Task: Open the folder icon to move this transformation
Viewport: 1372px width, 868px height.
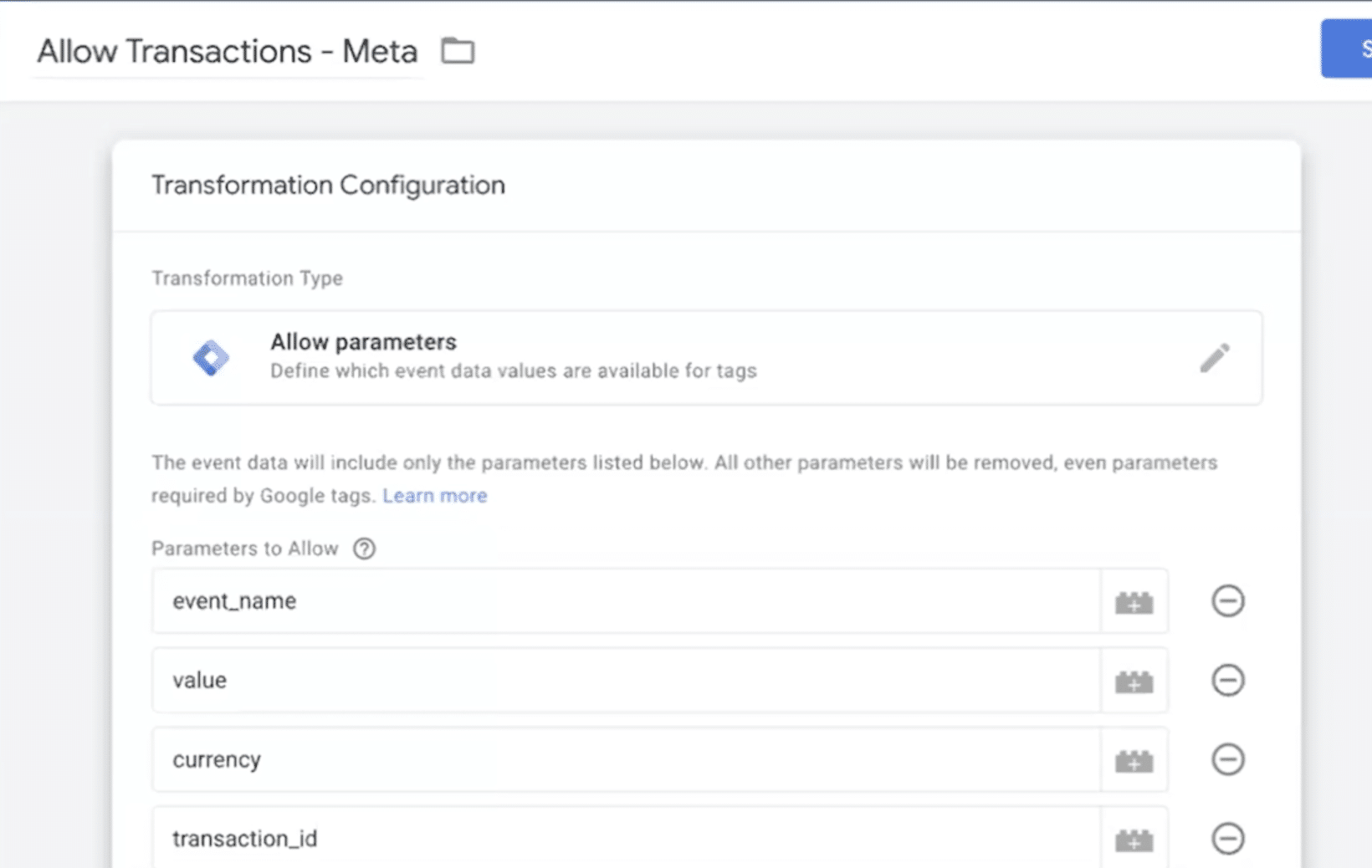Action: coord(457,50)
